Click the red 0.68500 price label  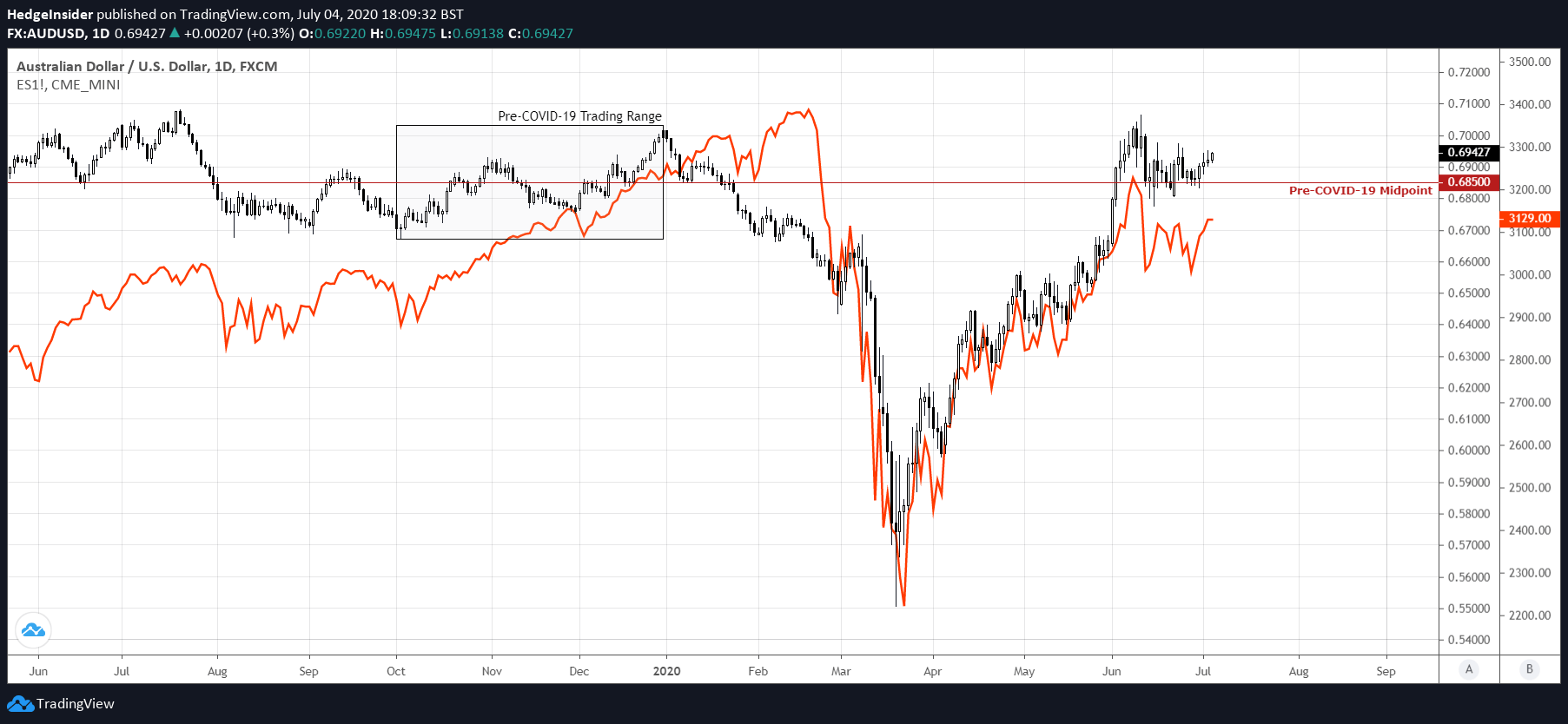(1469, 182)
